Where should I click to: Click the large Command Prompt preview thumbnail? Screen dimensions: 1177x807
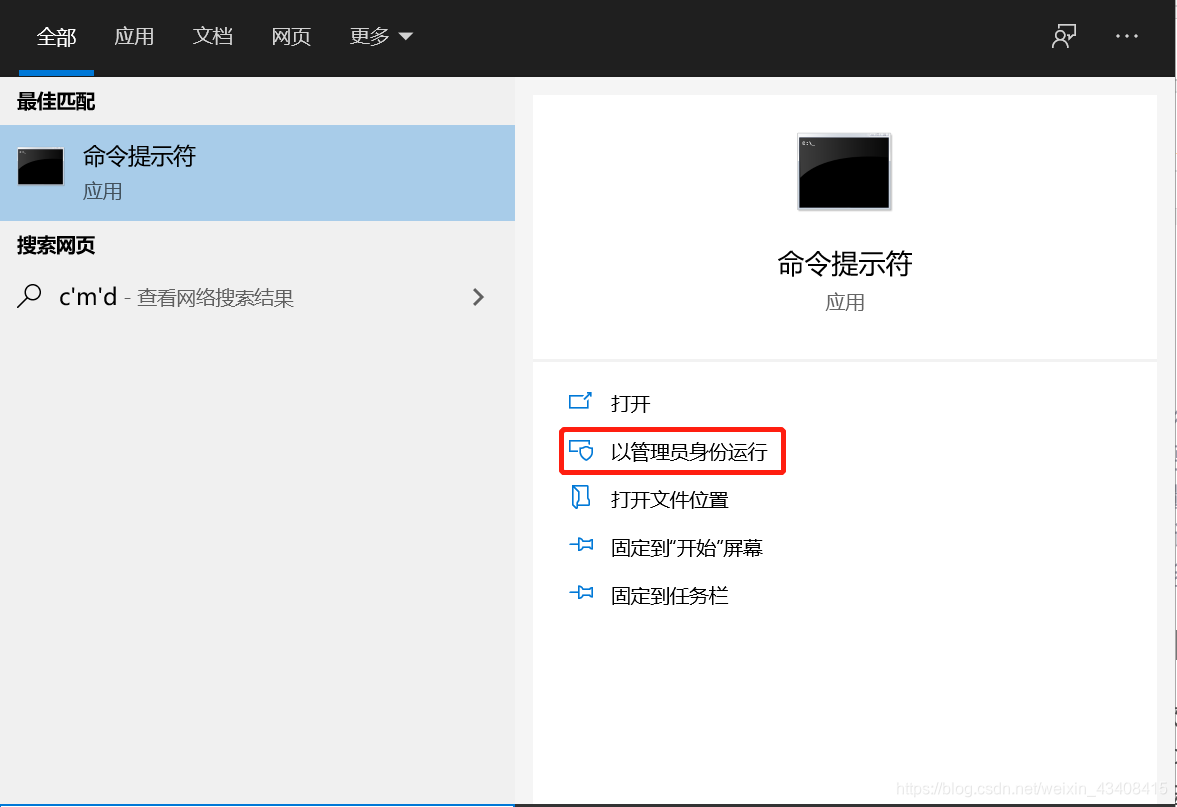[x=844, y=171]
